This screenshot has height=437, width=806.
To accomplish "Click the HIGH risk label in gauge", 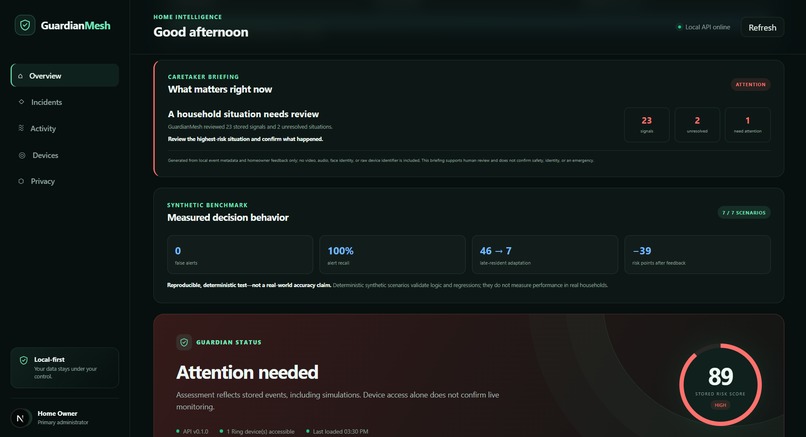I will (x=720, y=405).
